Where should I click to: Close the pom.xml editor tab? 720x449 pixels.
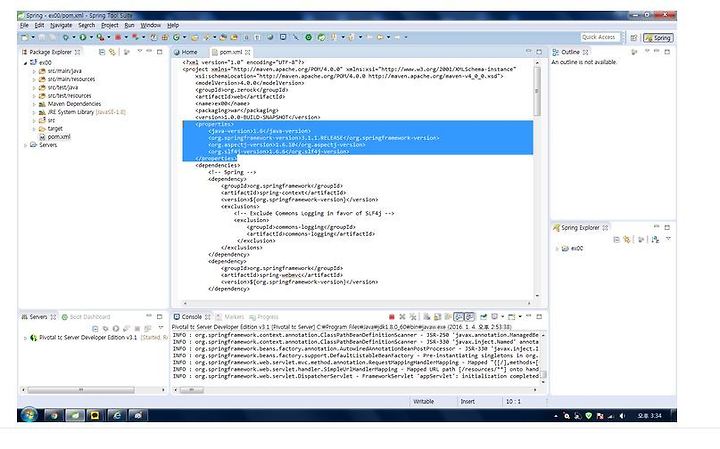coord(248,52)
